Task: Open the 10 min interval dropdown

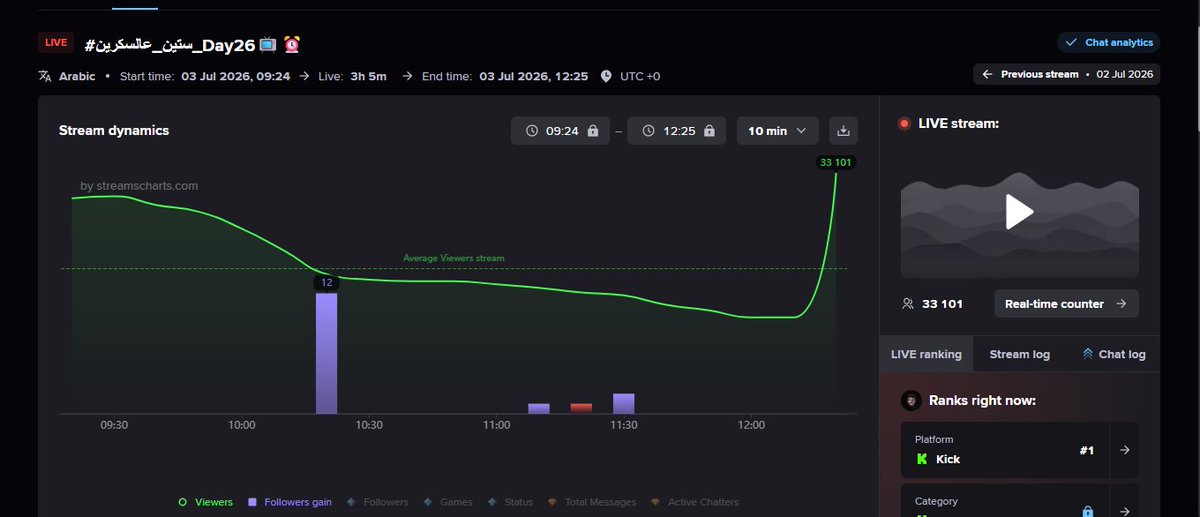Action: click(x=778, y=131)
